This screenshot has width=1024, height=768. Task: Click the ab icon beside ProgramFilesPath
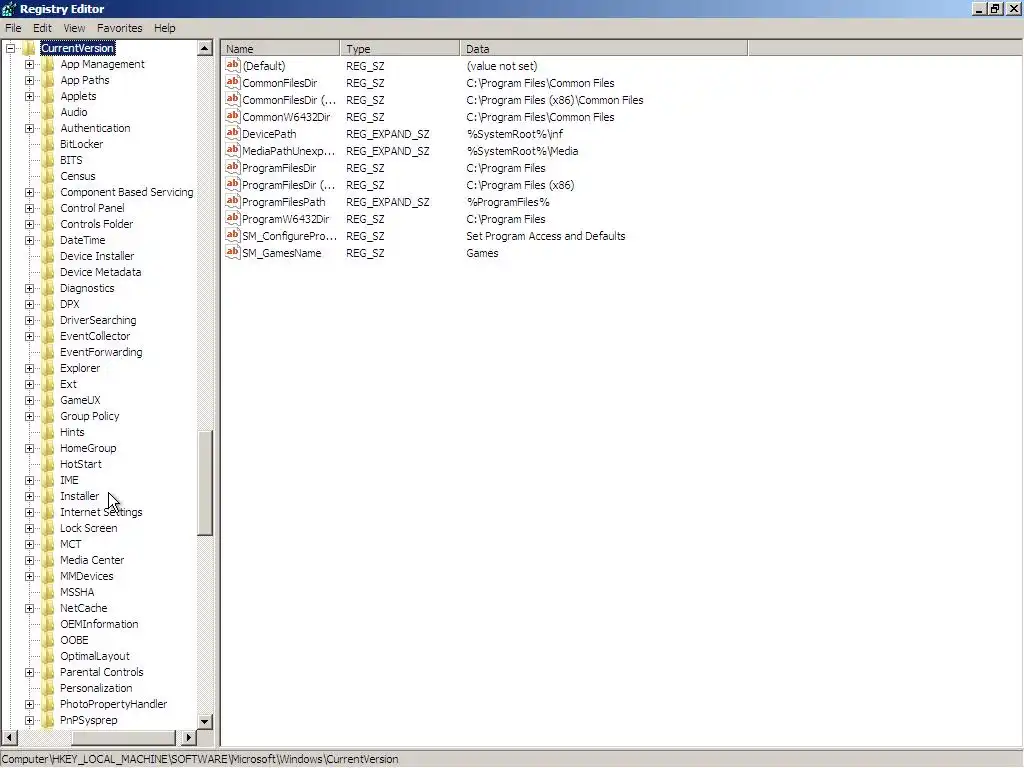(232, 201)
